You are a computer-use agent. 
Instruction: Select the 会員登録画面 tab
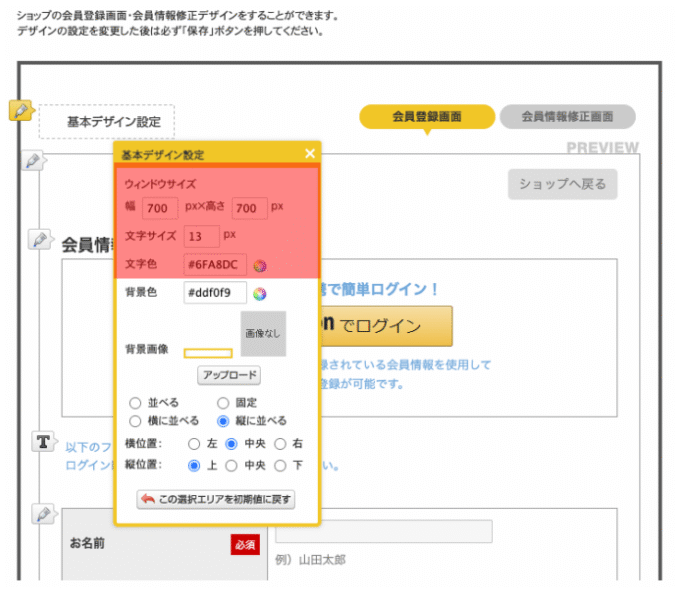(427, 116)
